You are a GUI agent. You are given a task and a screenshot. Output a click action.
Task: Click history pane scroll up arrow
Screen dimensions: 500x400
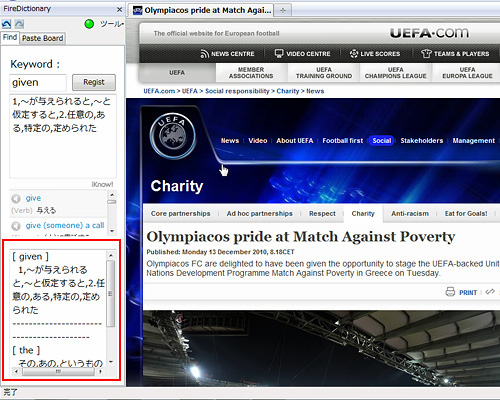point(111,255)
